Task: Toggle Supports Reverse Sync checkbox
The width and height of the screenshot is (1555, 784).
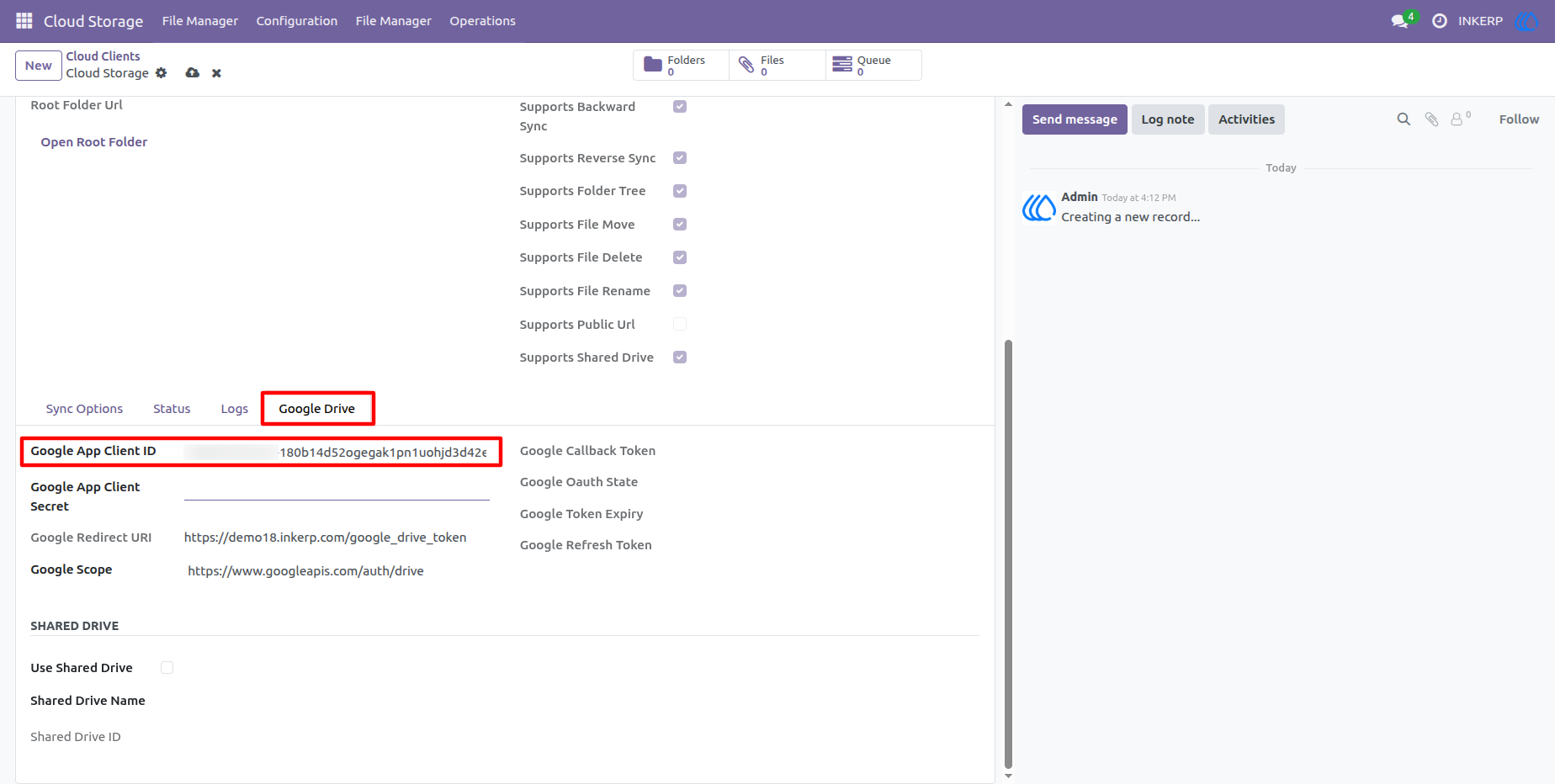Action: pyautogui.click(x=680, y=158)
